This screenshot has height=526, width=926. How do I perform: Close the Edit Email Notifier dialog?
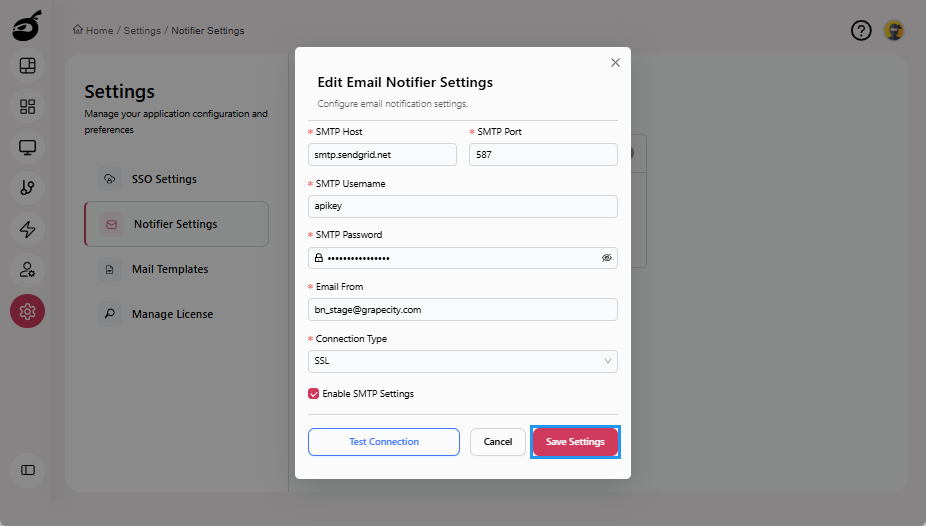coord(615,63)
